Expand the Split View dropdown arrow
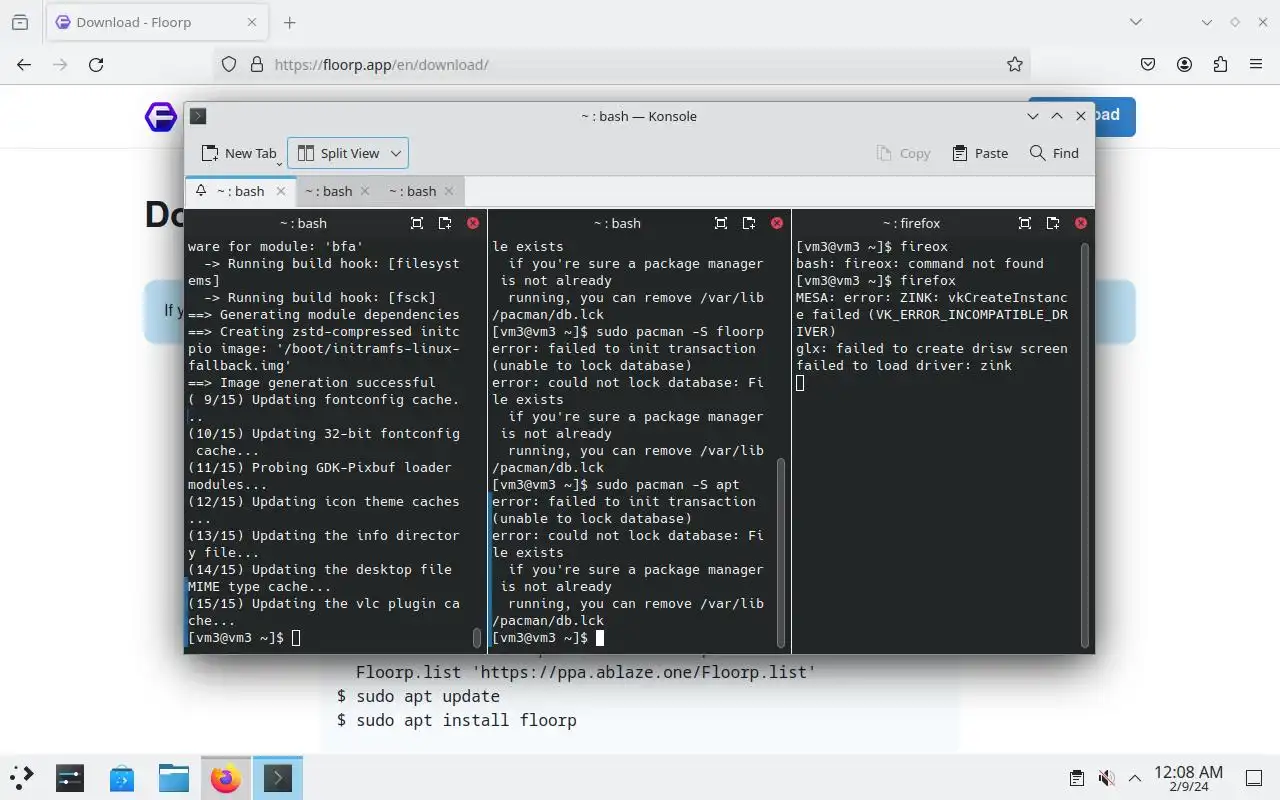Screen dimensions: 1280x800 tap(396, 153)
